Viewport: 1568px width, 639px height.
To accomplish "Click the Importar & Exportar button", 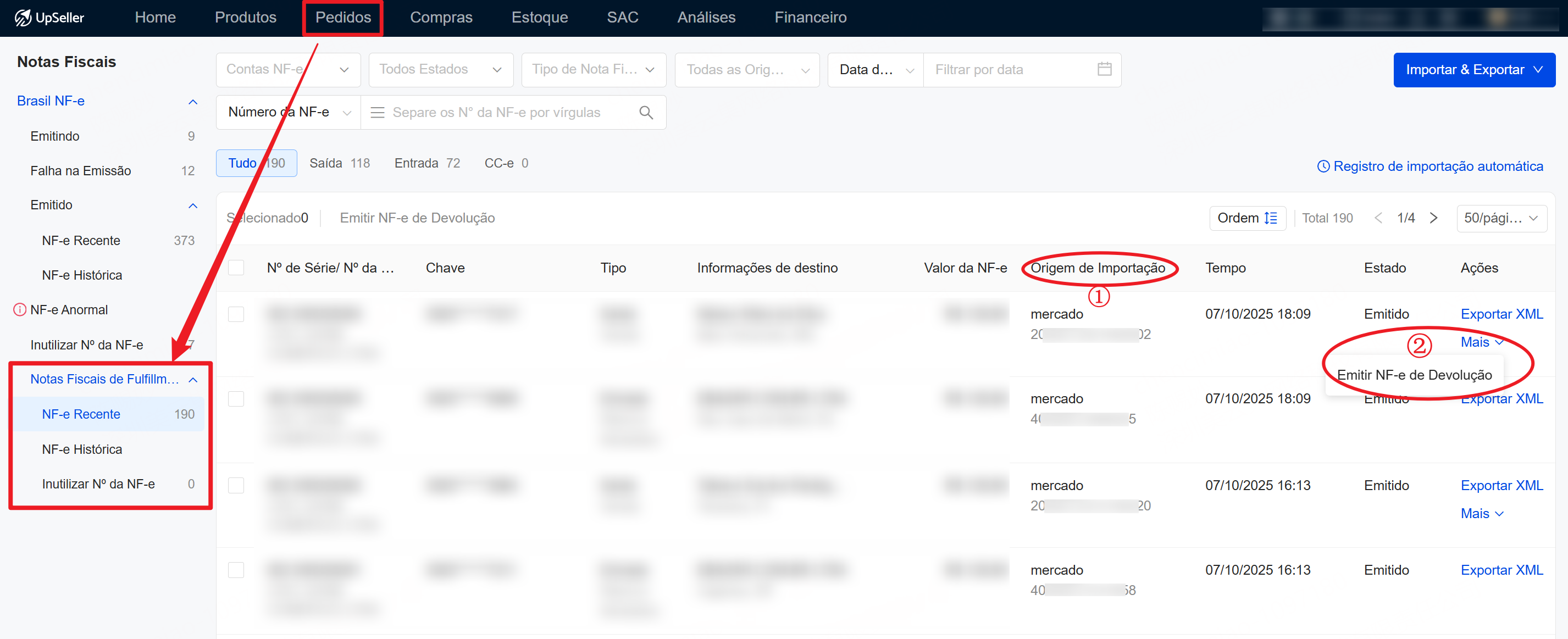I will pos(1473,69).
